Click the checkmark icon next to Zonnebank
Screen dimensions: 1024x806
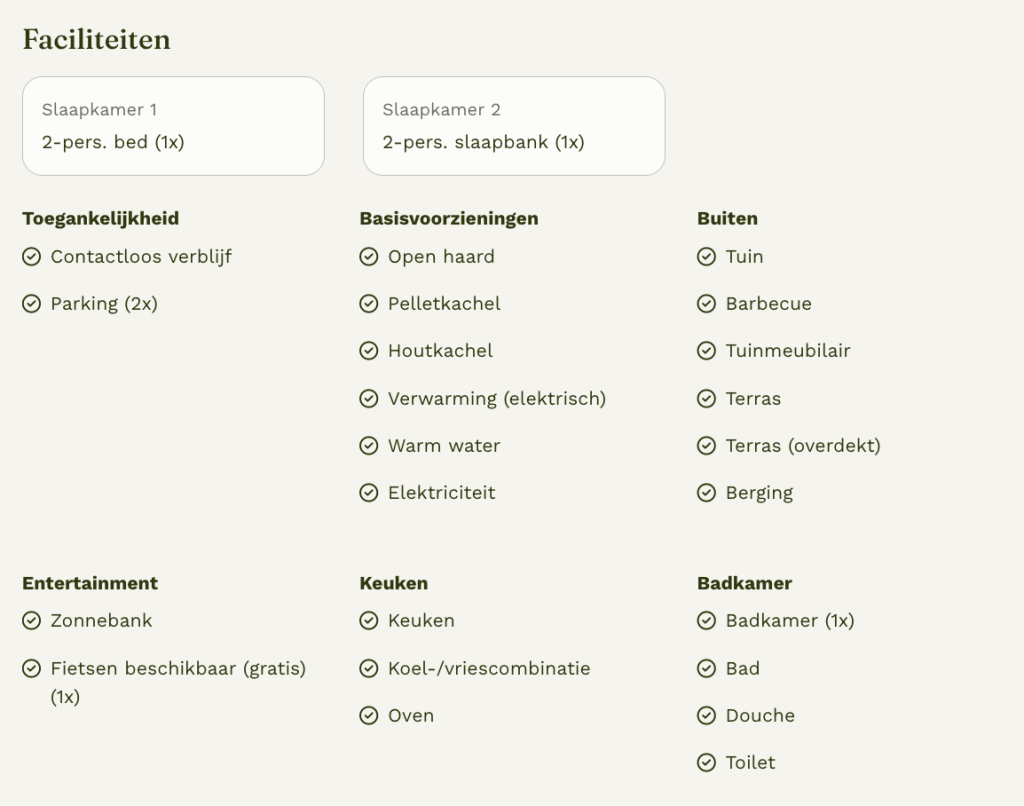(x=31, y=621)
